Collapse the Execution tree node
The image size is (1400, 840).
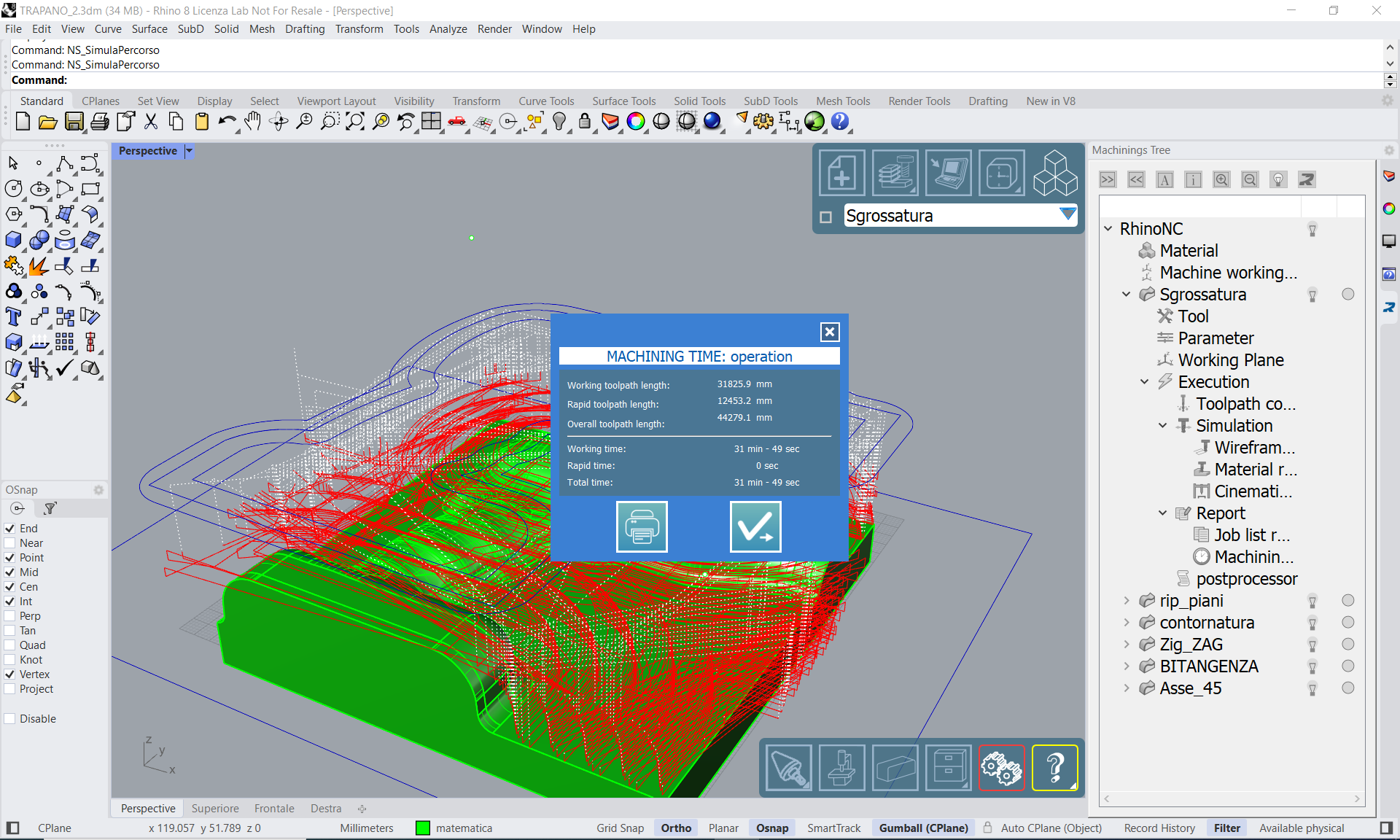pyautogui.click(x=1145, y=382)
